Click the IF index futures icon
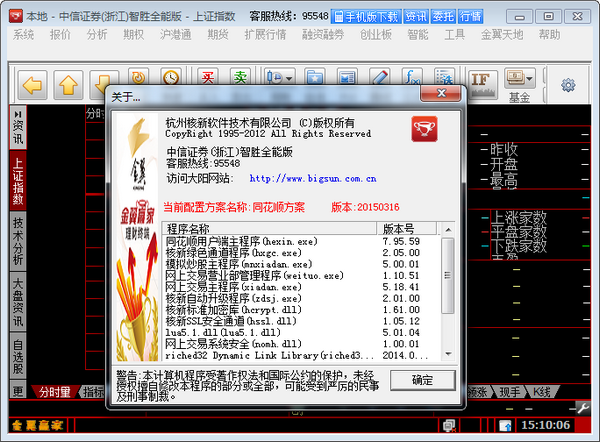600x442 pixels. [483, 85]
